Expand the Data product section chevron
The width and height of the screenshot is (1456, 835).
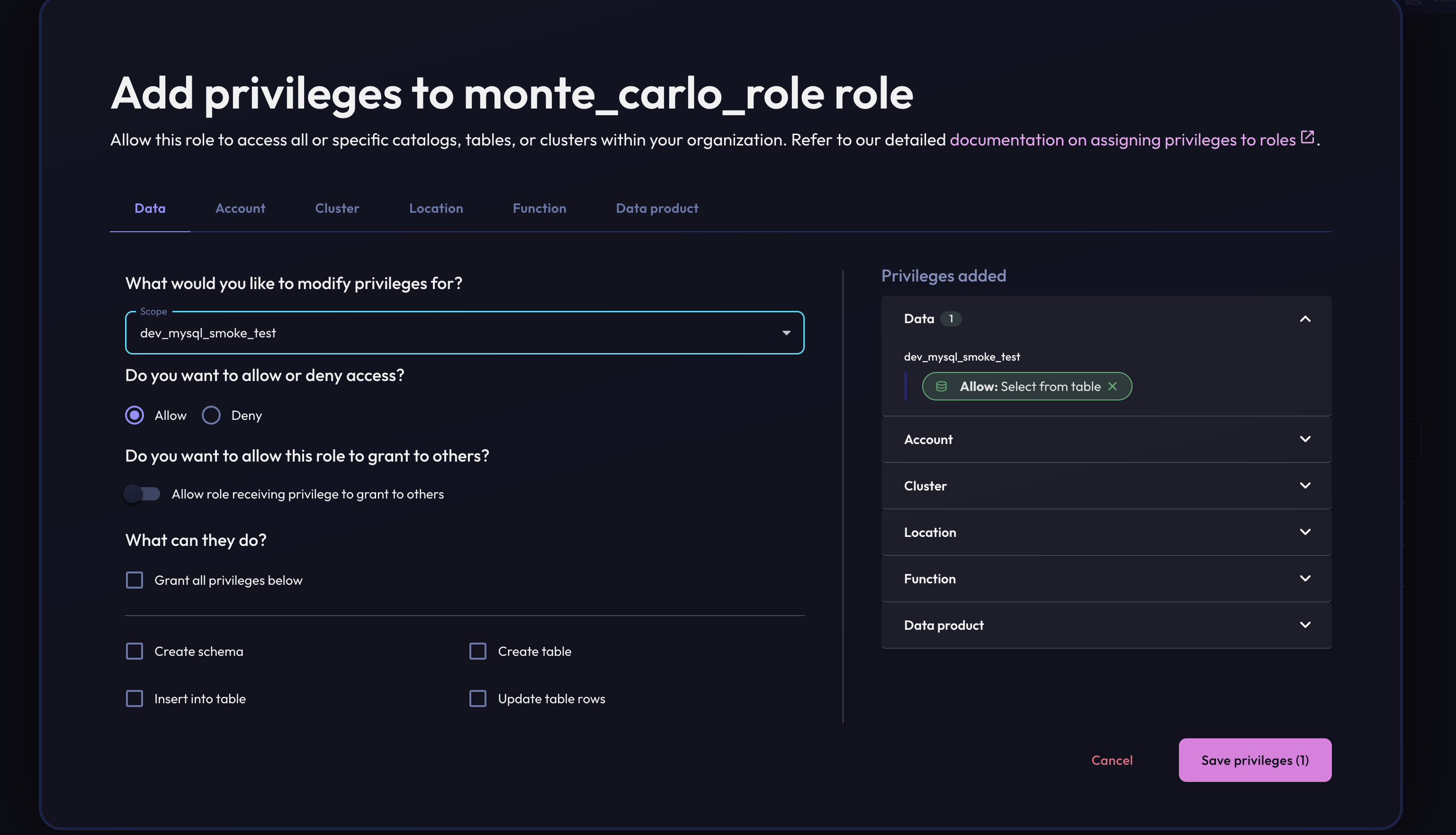1305,625
